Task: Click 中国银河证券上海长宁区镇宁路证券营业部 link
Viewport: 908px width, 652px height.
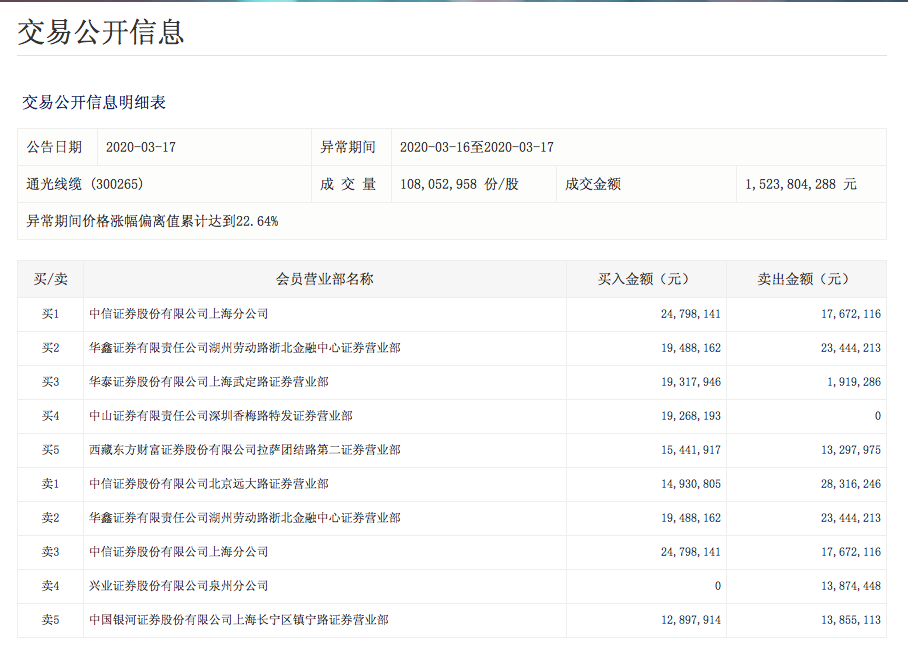Action: pyautogui.click(x=238, y=620)
